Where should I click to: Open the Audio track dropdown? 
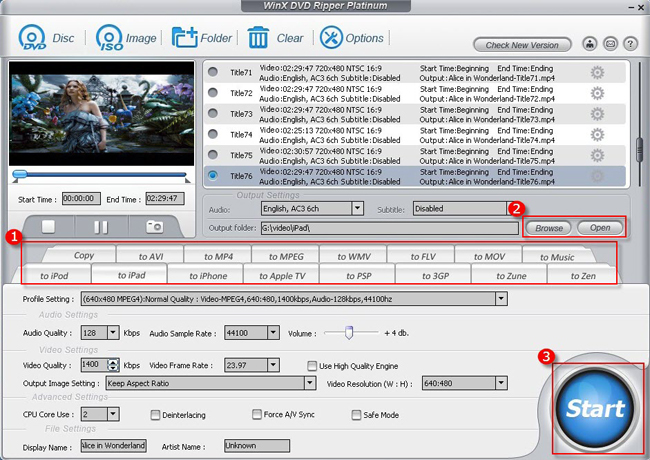[x=357, y=208]
